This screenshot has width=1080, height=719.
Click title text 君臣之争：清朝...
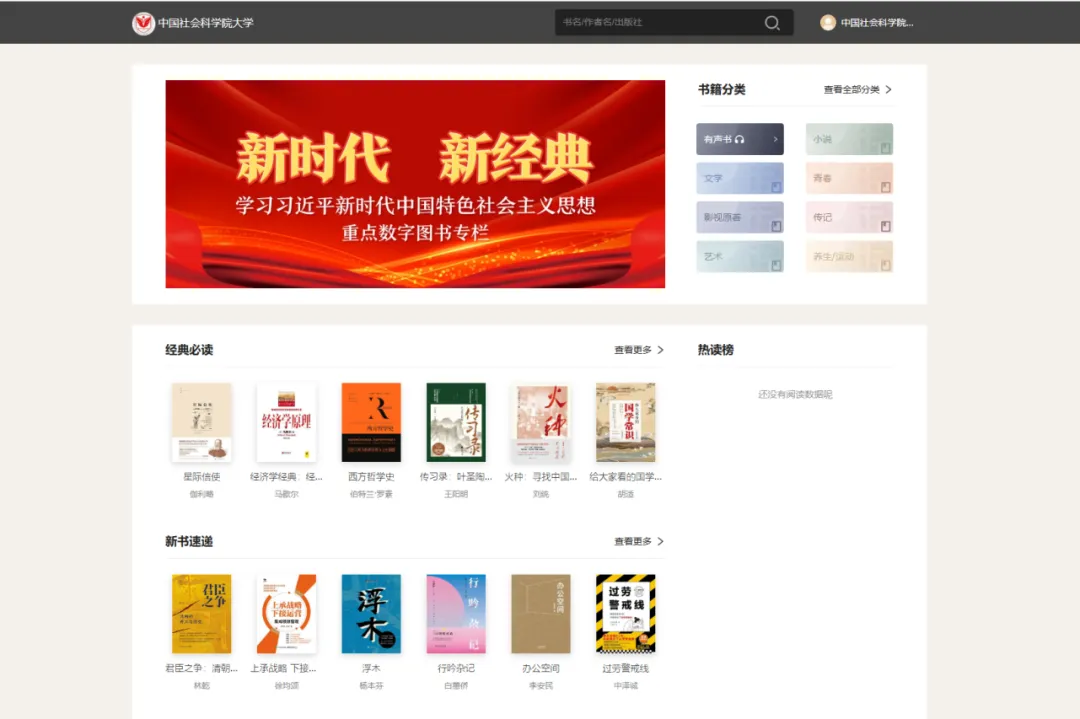pos(201,668)
